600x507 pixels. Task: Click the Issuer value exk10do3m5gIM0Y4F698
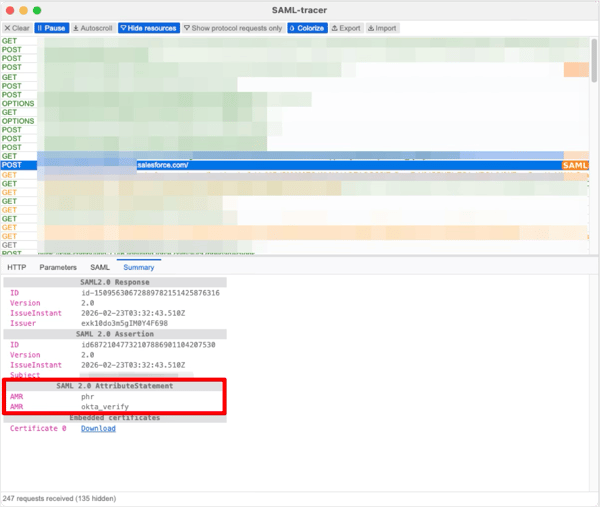coord(124,323)
